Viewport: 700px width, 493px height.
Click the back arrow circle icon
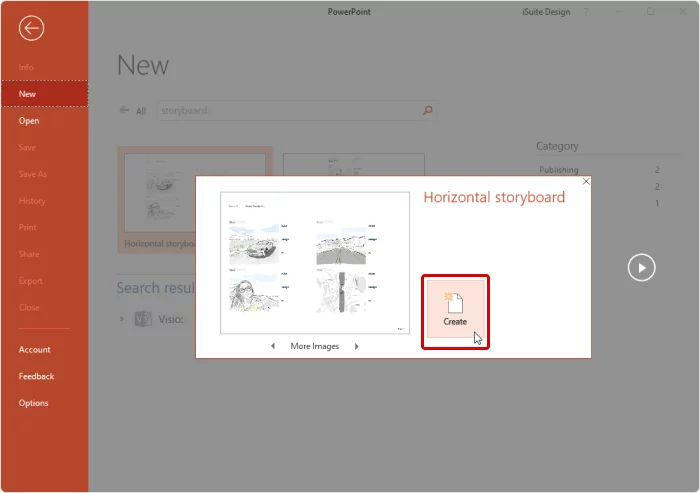click(x=31, y=28)
